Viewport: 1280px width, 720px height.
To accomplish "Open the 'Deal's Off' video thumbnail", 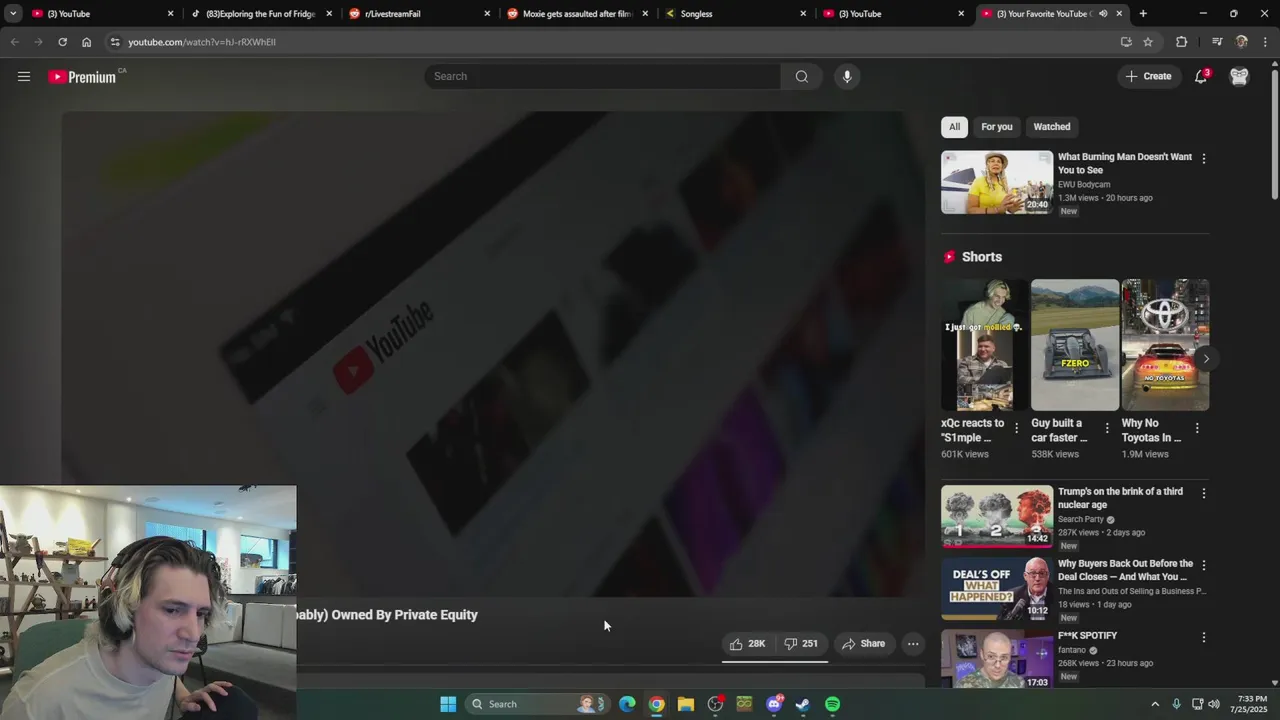I will pos(997,588).
